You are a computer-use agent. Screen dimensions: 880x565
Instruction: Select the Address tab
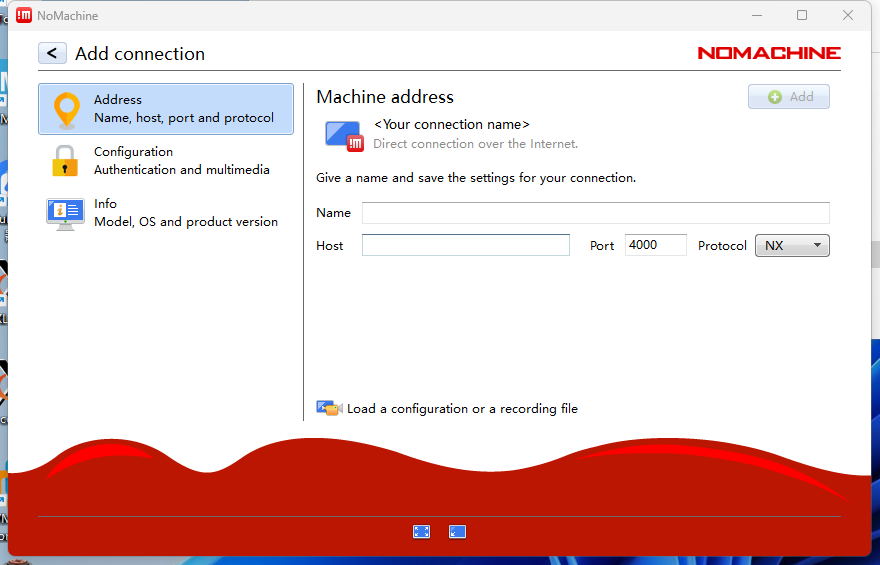click(x=166, y=109)
